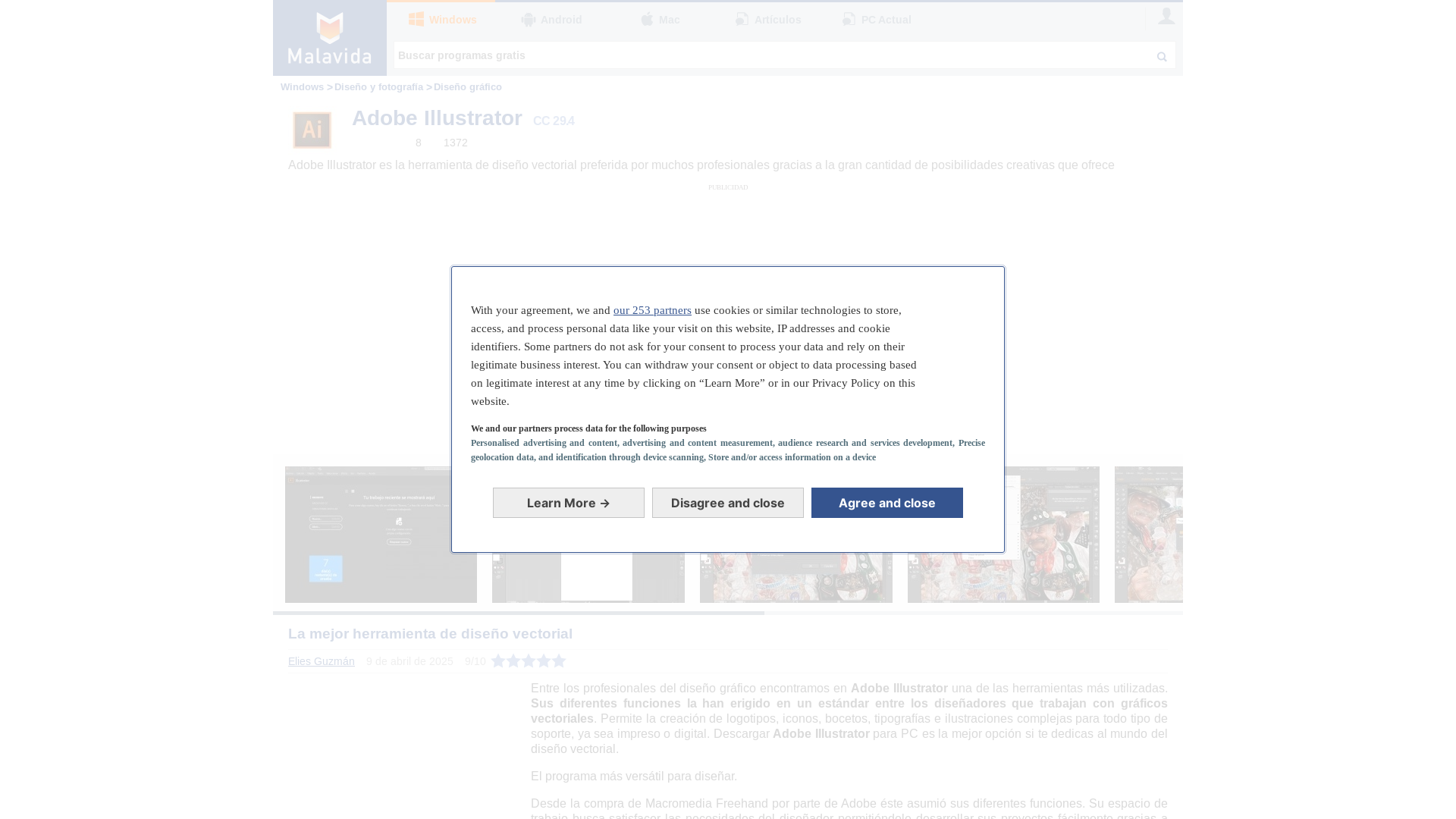Click the PC Actual icon
The width and height of the screenshot is (1456, 819).
click(x=849, y=19)
